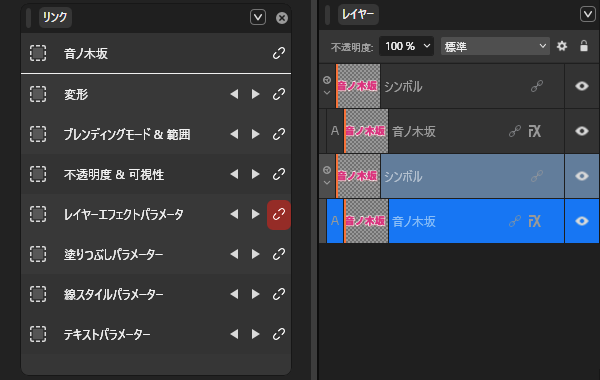The width and height of the screenshot is (600, 380).
Task: Toggle the link icon for 線スタイルパラメーター
Action: pyautogui.click(x=279, y=294)
